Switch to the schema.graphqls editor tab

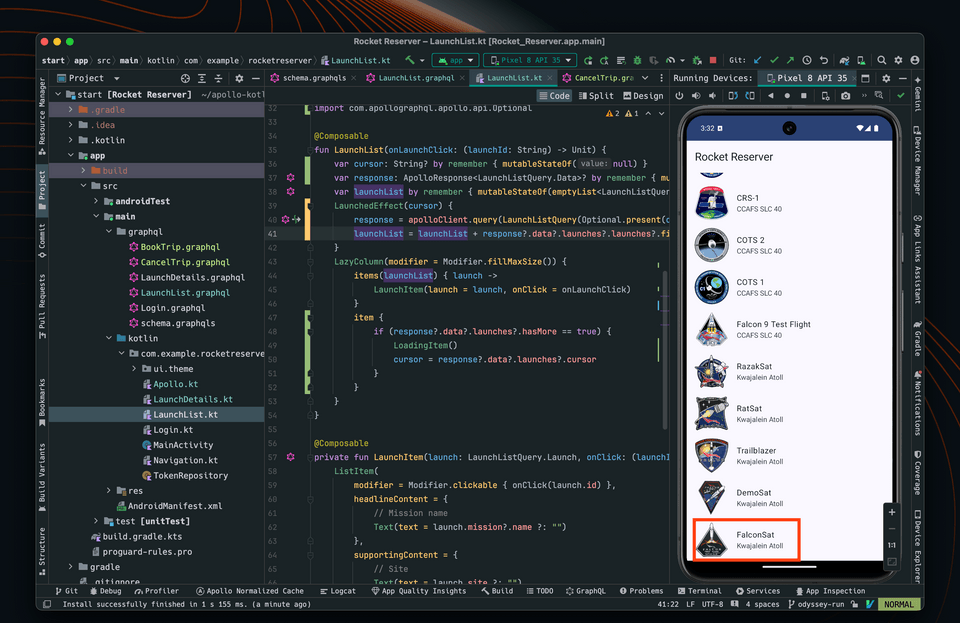(x=313, y=78)
